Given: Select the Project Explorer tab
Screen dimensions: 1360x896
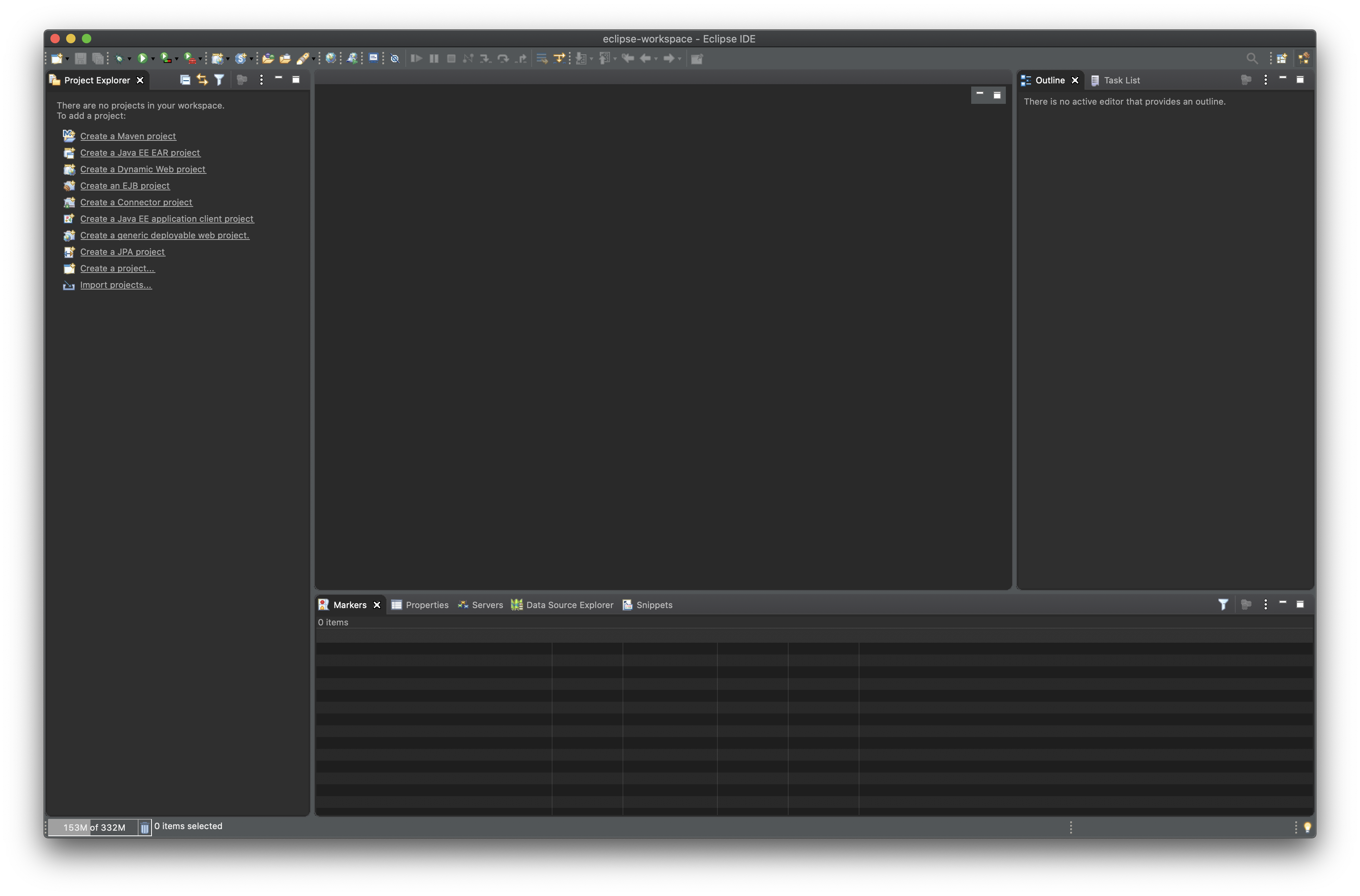Looking at the screenshot, I should point(97,80).
